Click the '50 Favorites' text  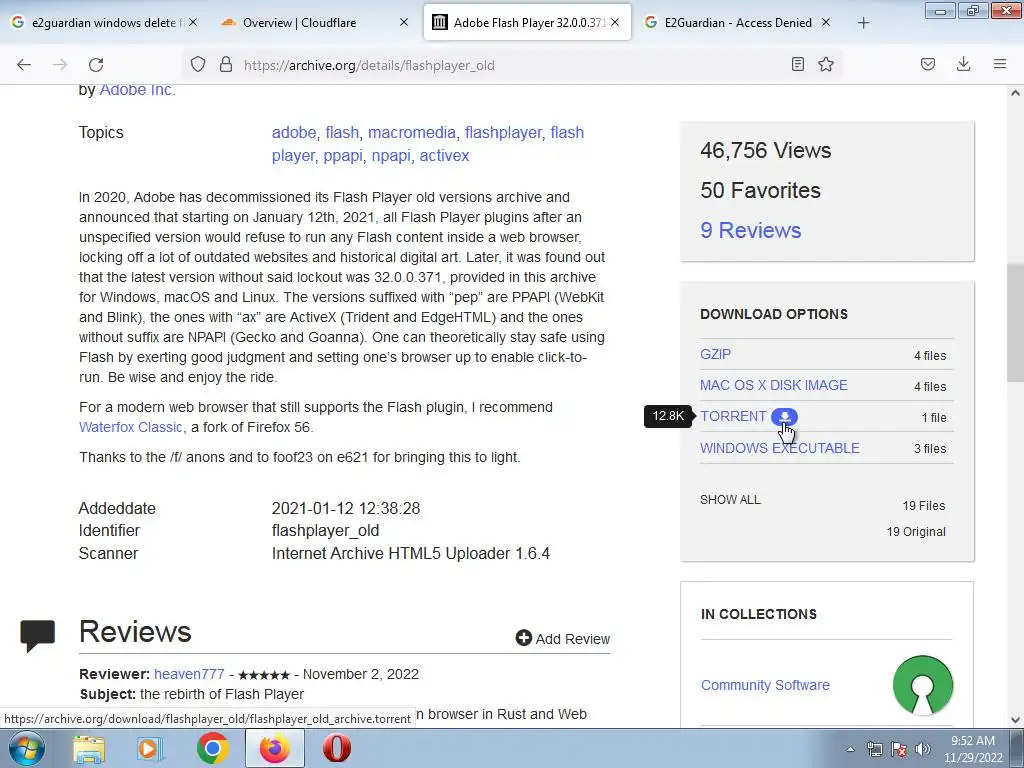(760, 190)
